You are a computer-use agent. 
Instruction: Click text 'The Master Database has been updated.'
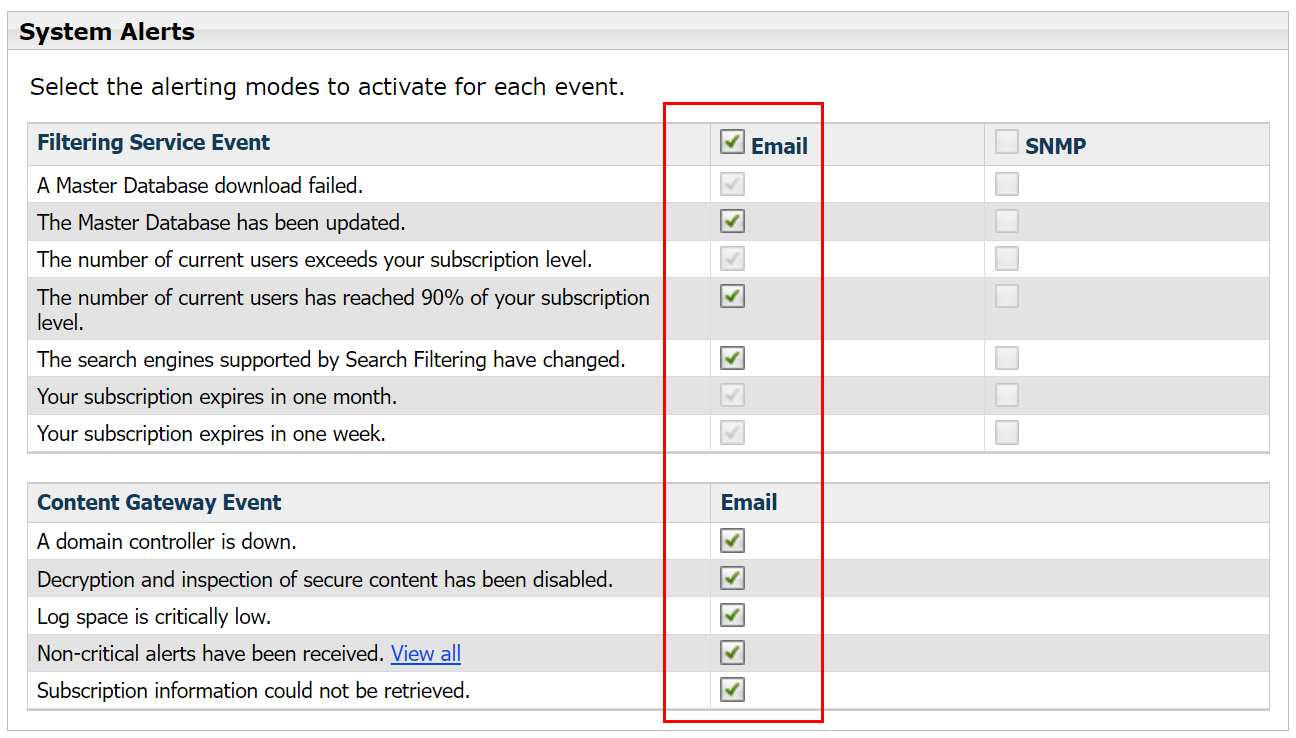point(221,222)
